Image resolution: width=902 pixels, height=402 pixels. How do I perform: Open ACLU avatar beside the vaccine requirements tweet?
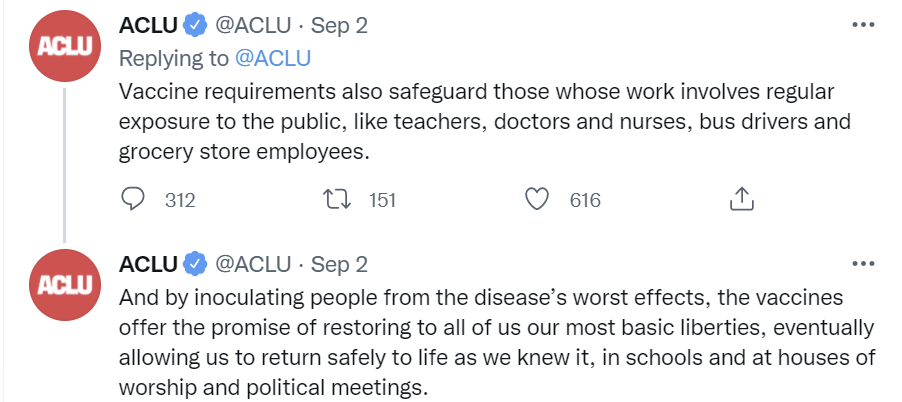64,46
